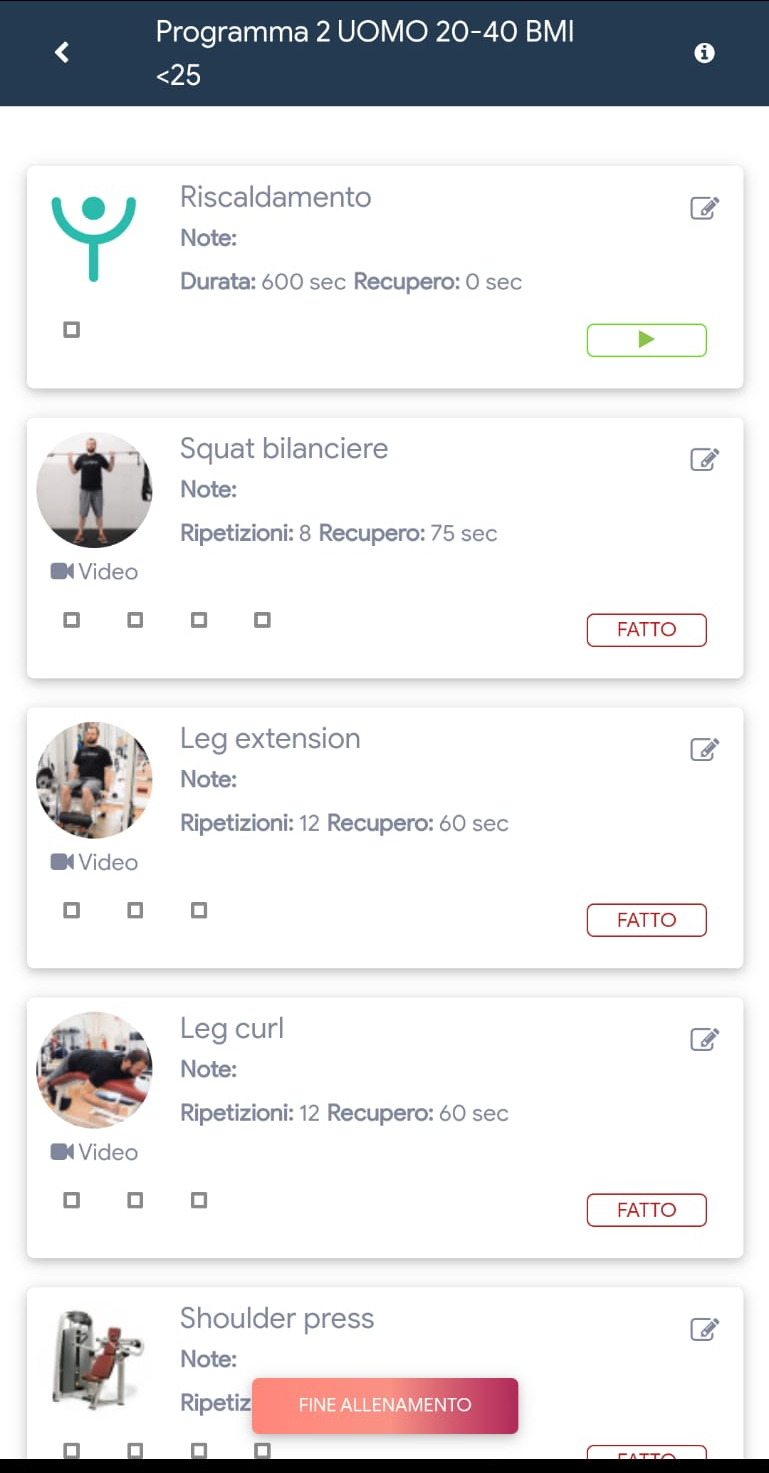Open the Leg extension exercise thumbnail
The image size is (769, 1473).
[94, 780]
